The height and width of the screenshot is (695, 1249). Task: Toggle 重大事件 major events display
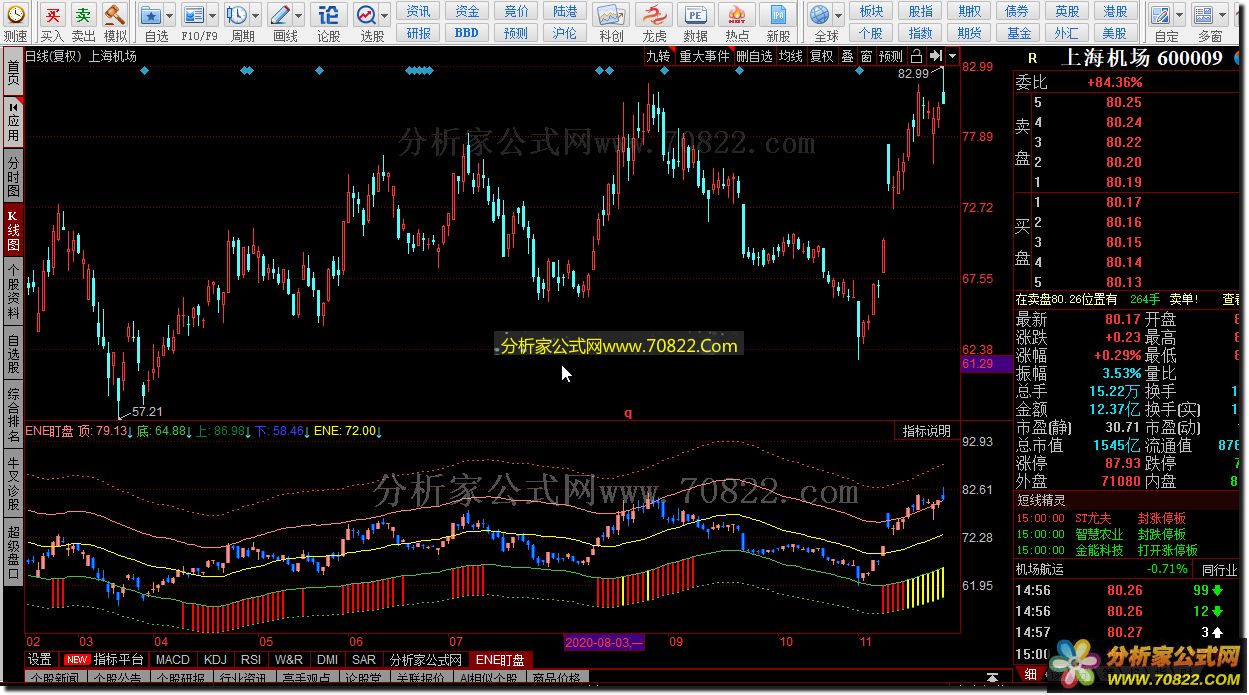tap(704, 56)
